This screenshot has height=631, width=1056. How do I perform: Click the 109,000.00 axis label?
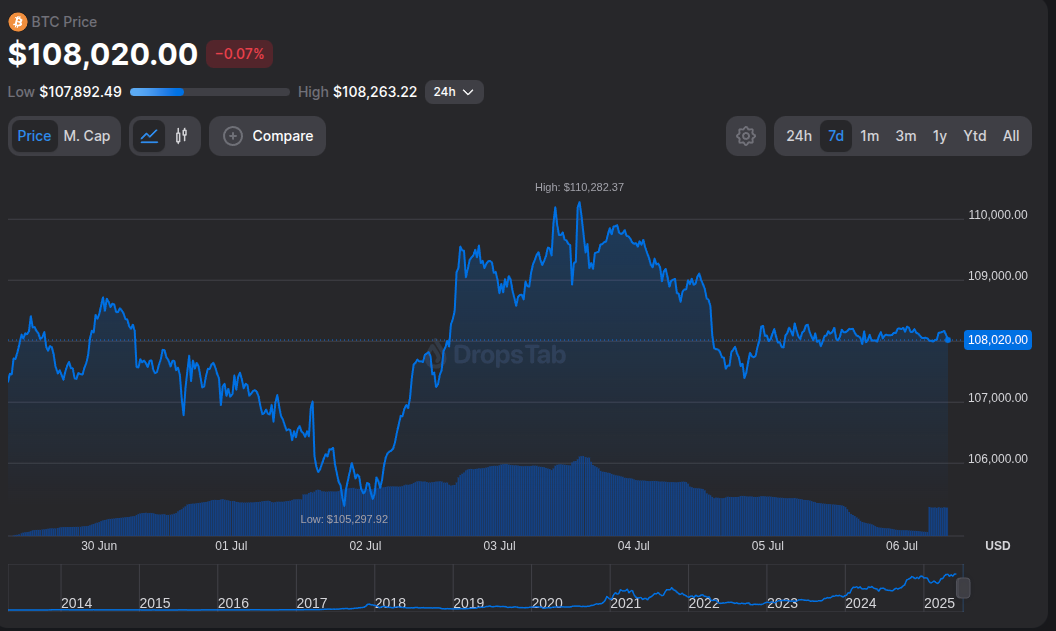click(997, 276)
